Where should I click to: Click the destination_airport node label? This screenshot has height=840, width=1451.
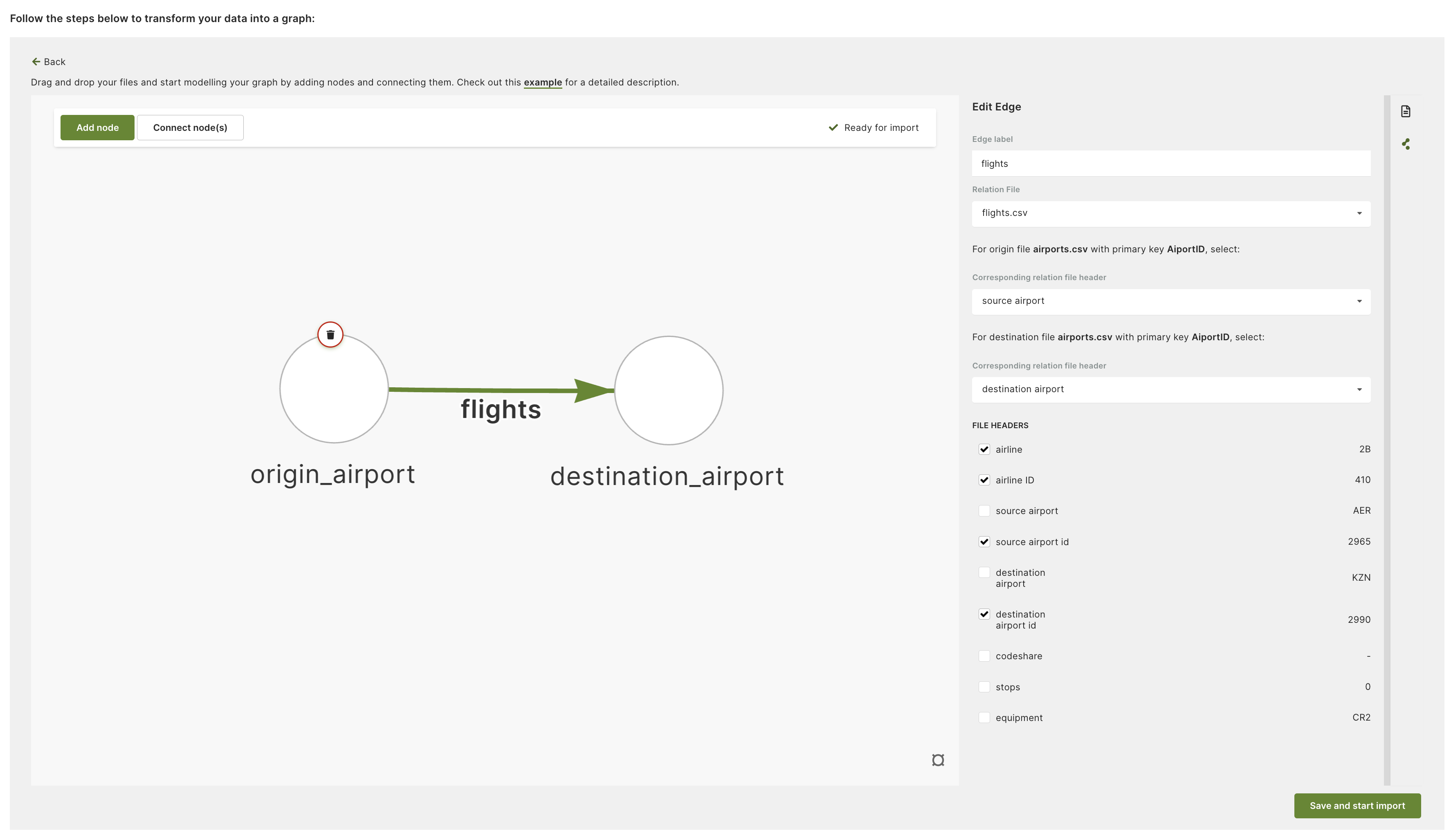pos(667,477)
